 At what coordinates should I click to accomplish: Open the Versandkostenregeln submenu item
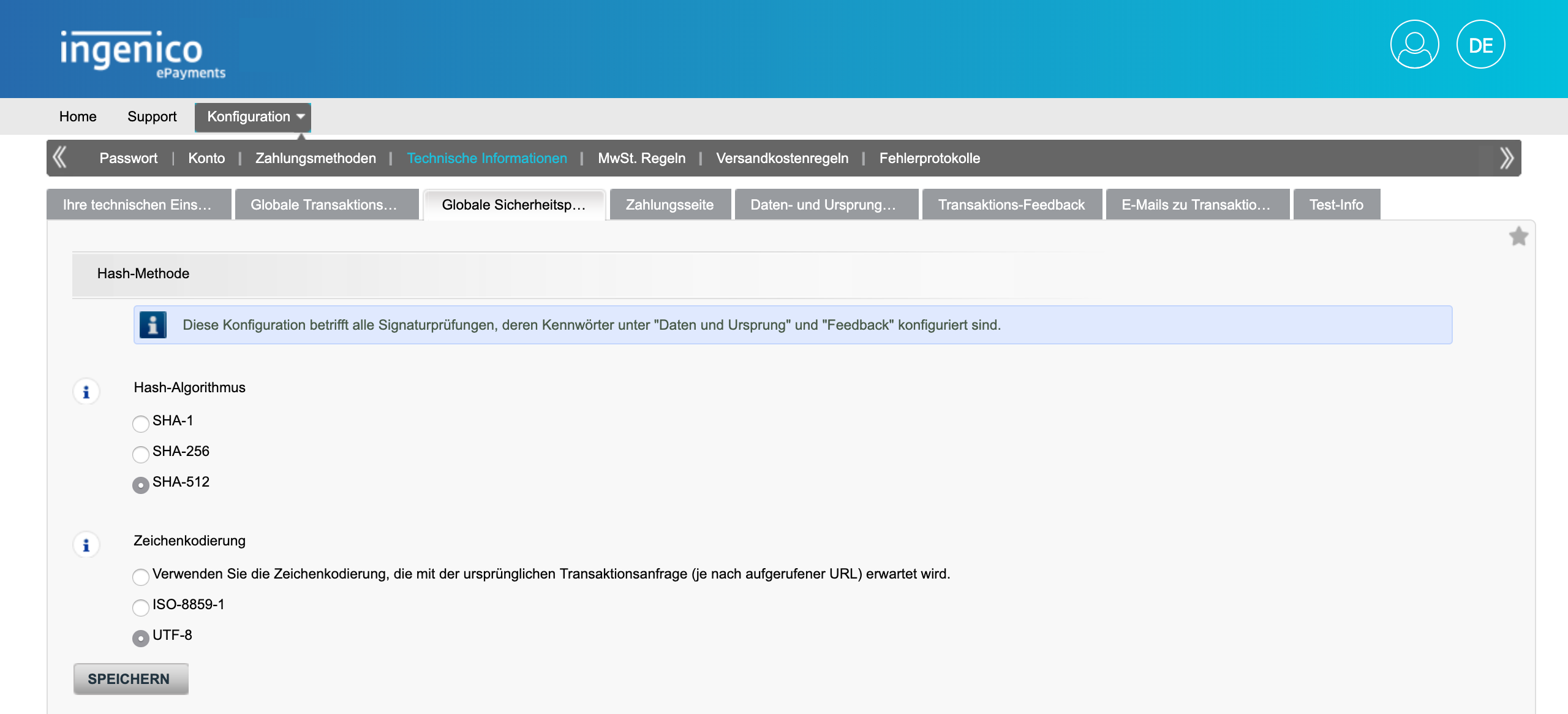pos(782,158)
